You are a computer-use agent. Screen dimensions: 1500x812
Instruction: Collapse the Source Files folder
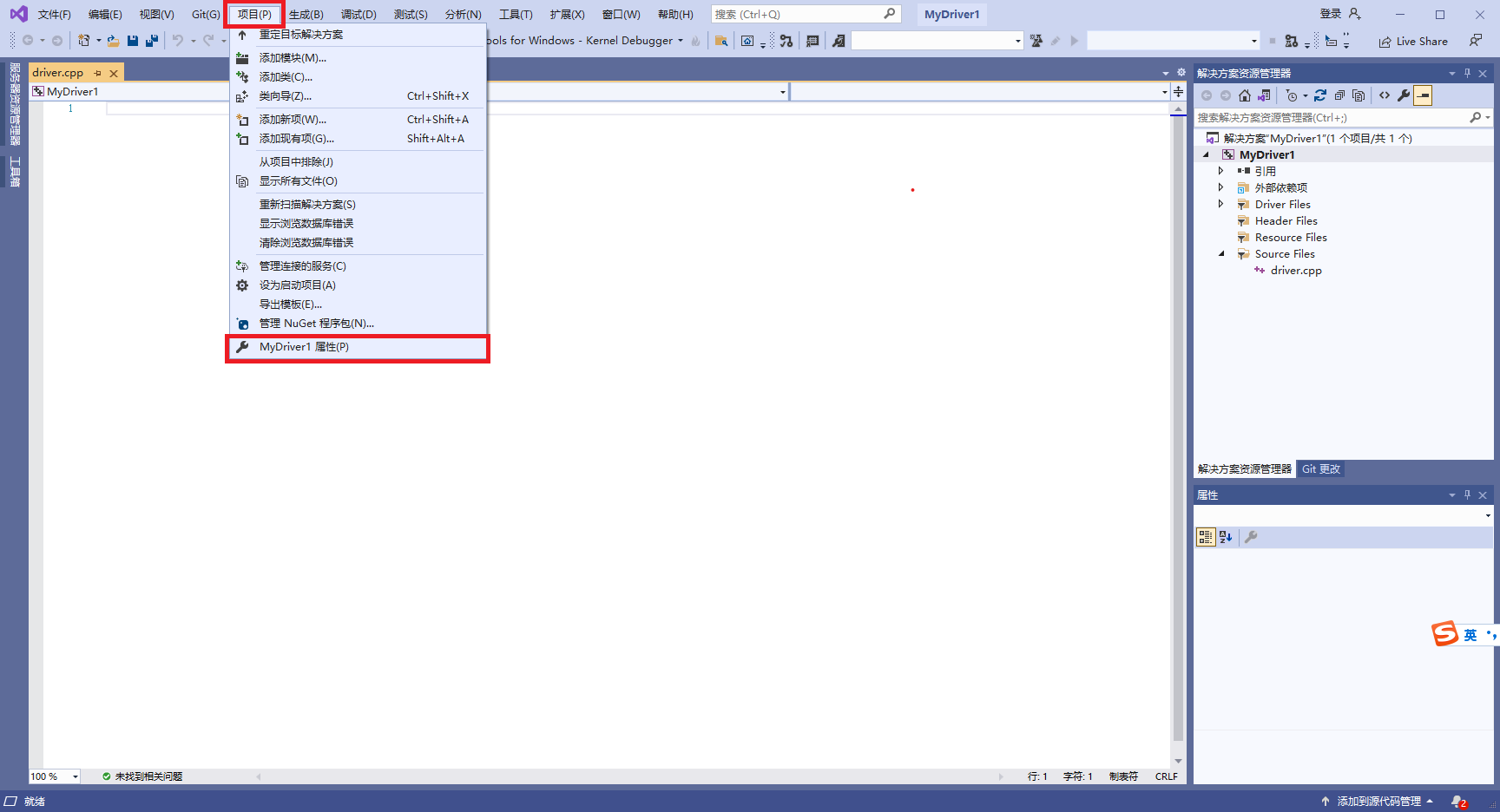[1221, 253]
